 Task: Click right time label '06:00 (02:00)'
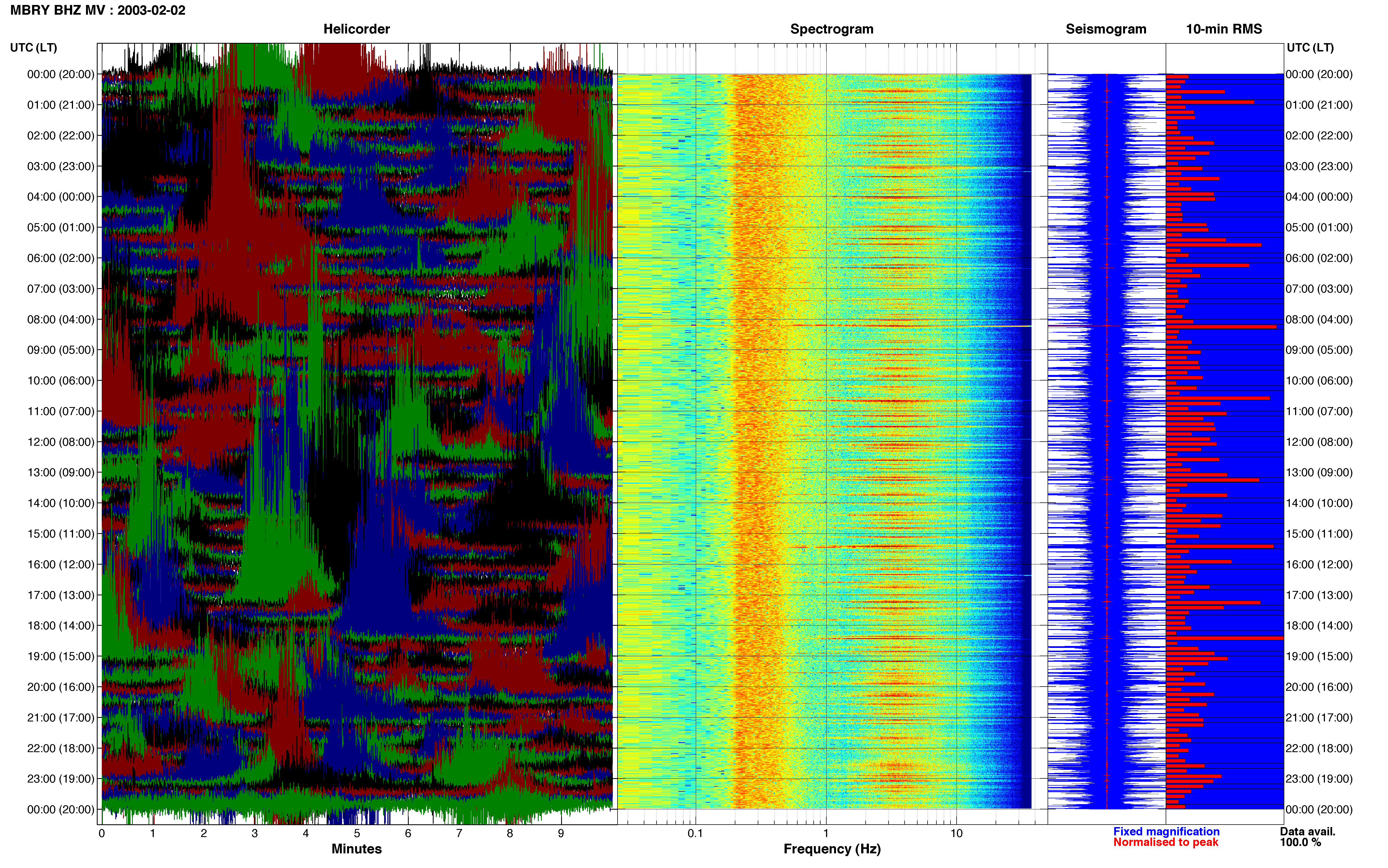(x=1319, y=258)
